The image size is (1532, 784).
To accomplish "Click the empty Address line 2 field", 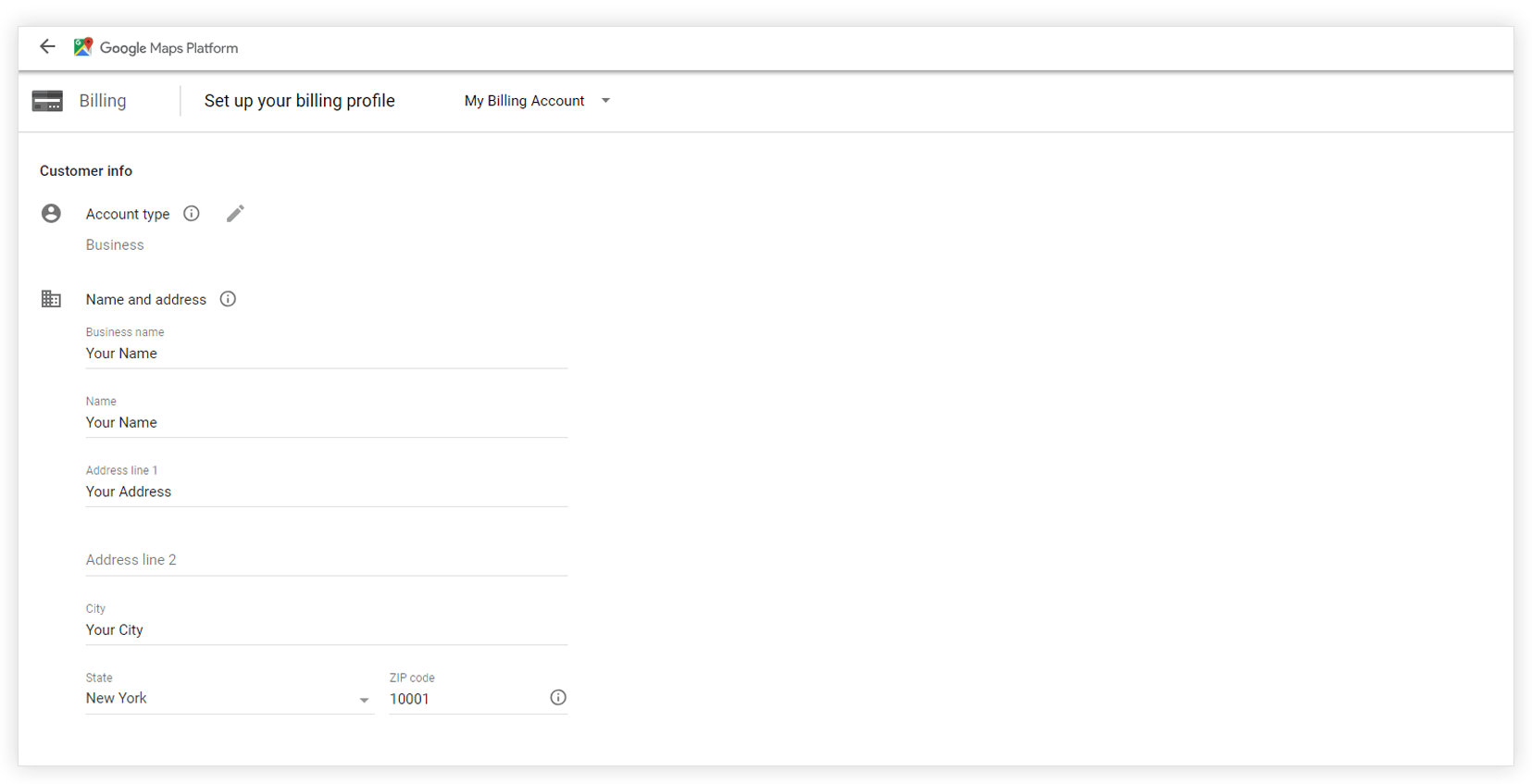I will 326,560.
